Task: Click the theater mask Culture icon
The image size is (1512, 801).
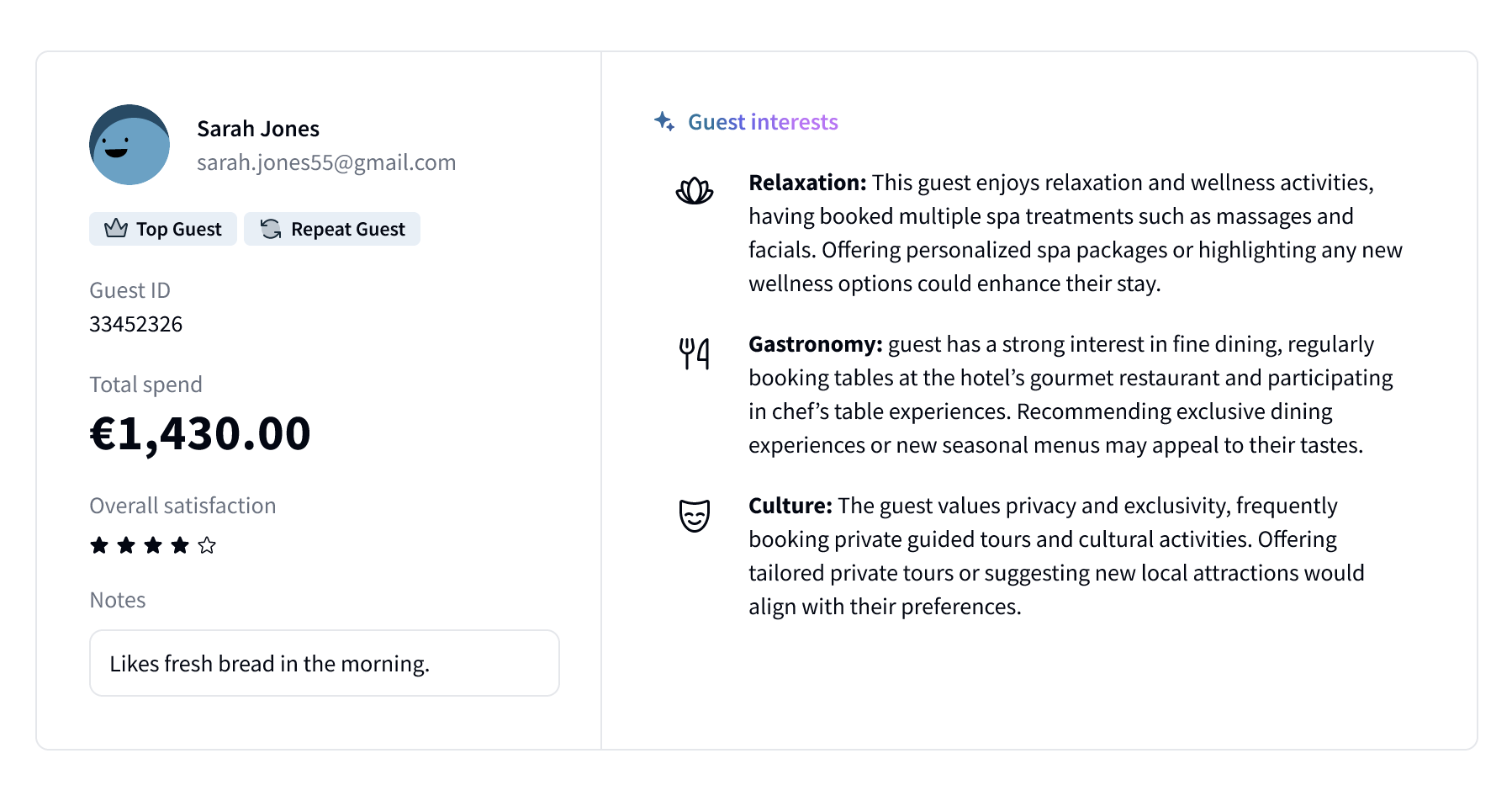Action: click(x=695, y=515)
